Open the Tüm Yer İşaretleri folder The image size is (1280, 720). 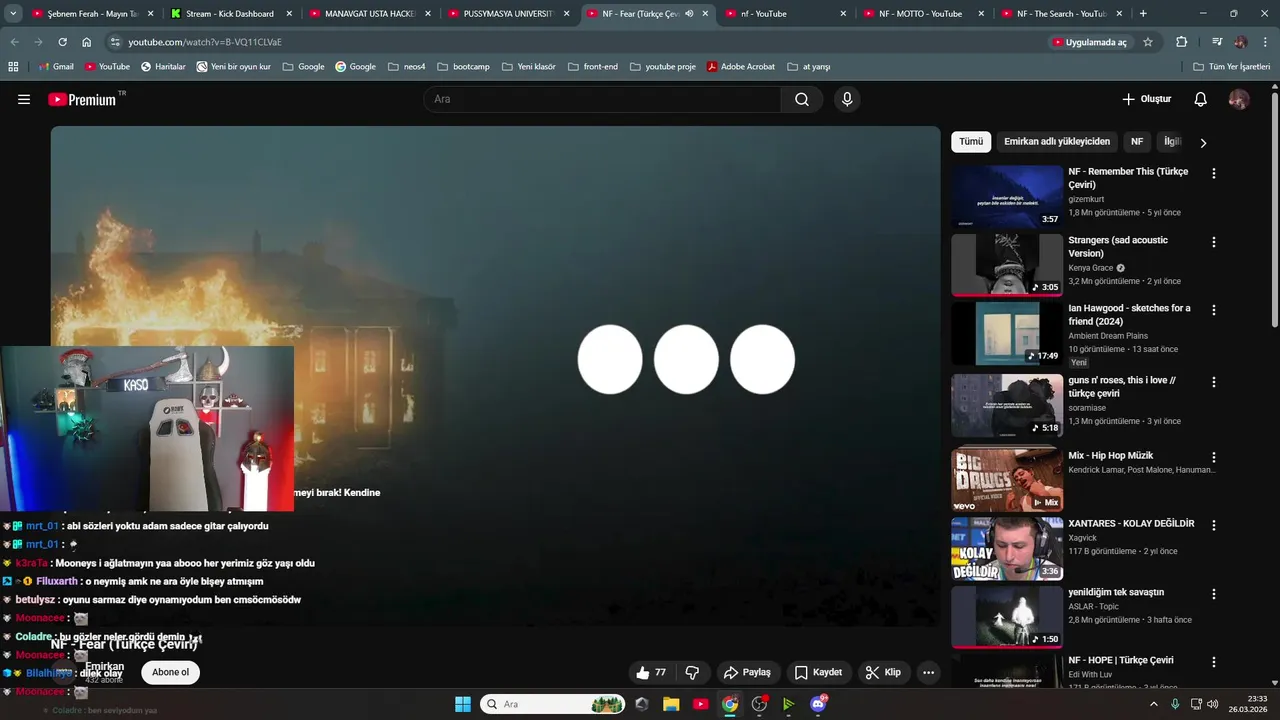tap(1232, 66)
